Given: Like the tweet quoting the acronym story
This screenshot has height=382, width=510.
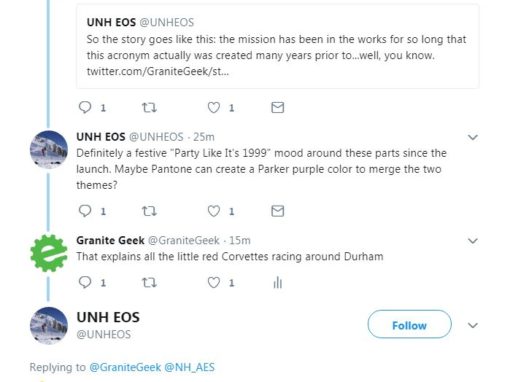Looking at the screenshot, I should pyautogui.click(x=214, y=107).
